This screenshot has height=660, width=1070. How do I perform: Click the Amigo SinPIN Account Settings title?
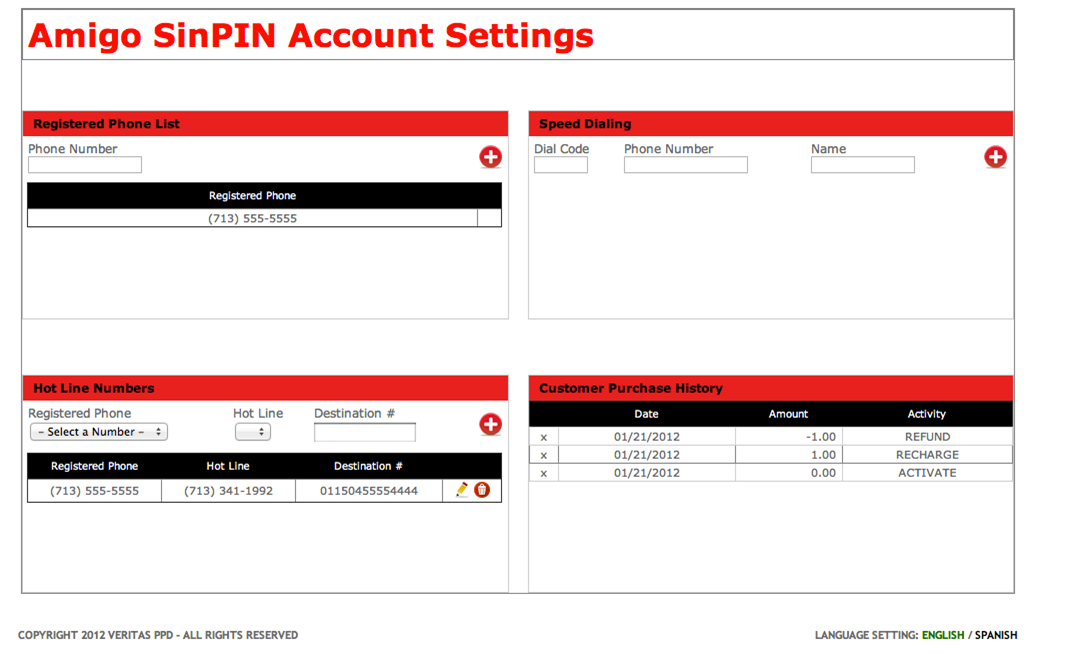tap(311, 35)
